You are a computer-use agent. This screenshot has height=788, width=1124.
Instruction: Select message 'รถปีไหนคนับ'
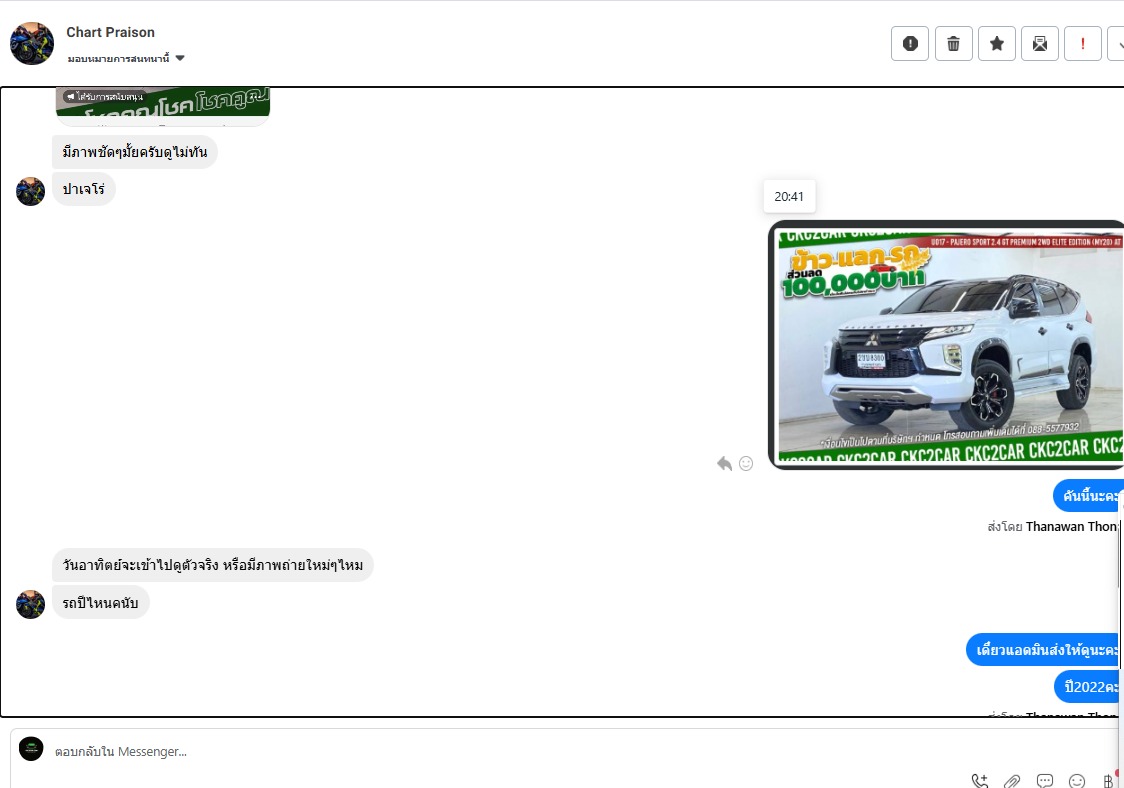100,602
